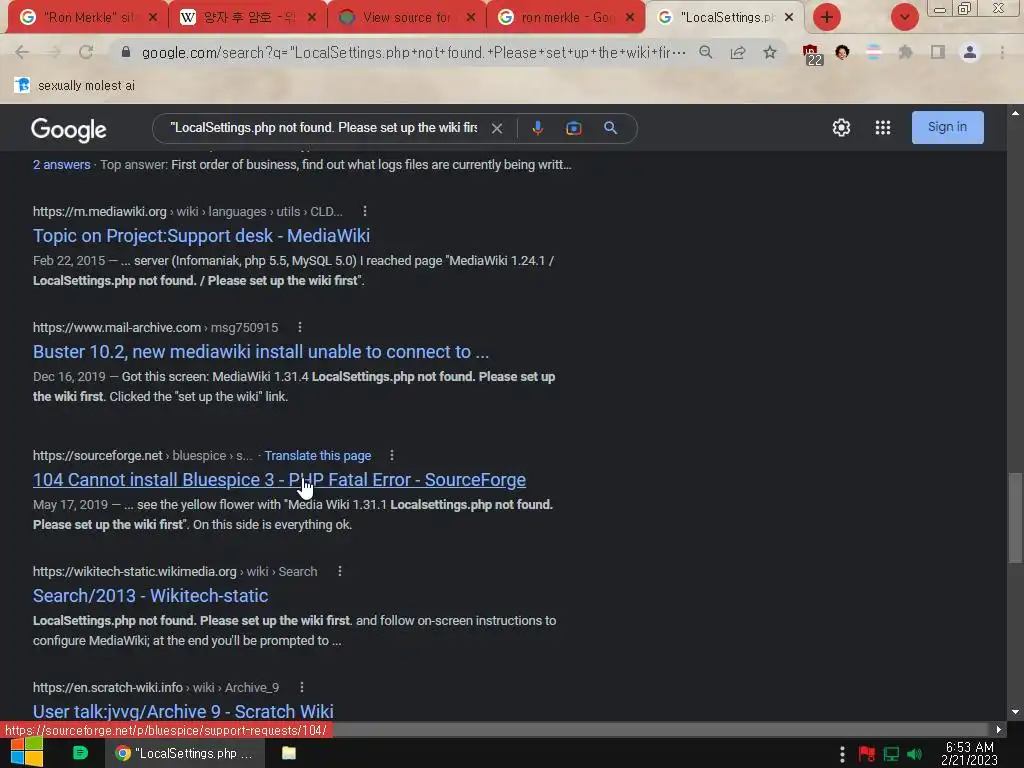Open the green app icon in the taskbar
This screenshot has height=768, width=1024.
click(80, 753)
